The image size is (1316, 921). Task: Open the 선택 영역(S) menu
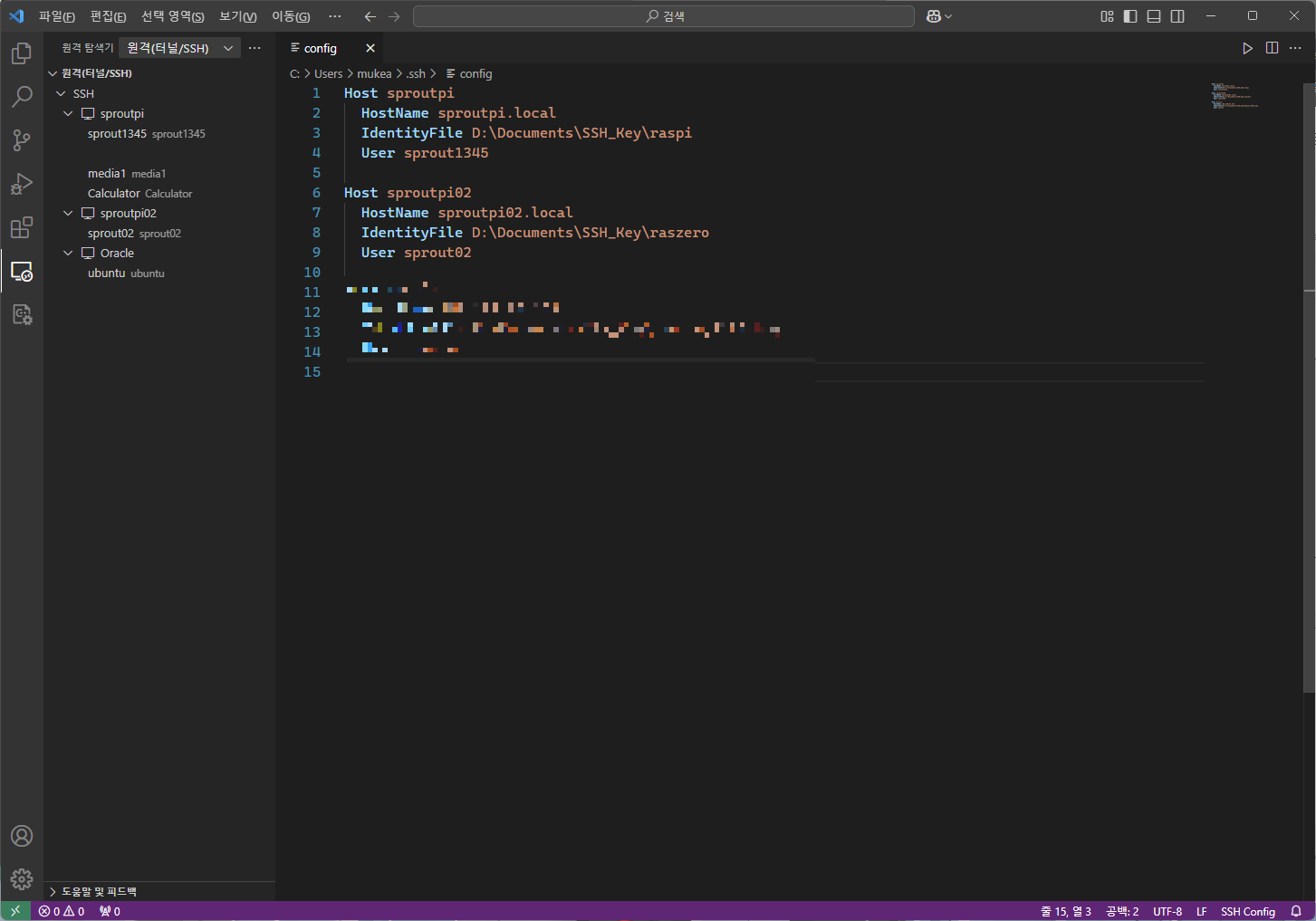coord(172,16)
